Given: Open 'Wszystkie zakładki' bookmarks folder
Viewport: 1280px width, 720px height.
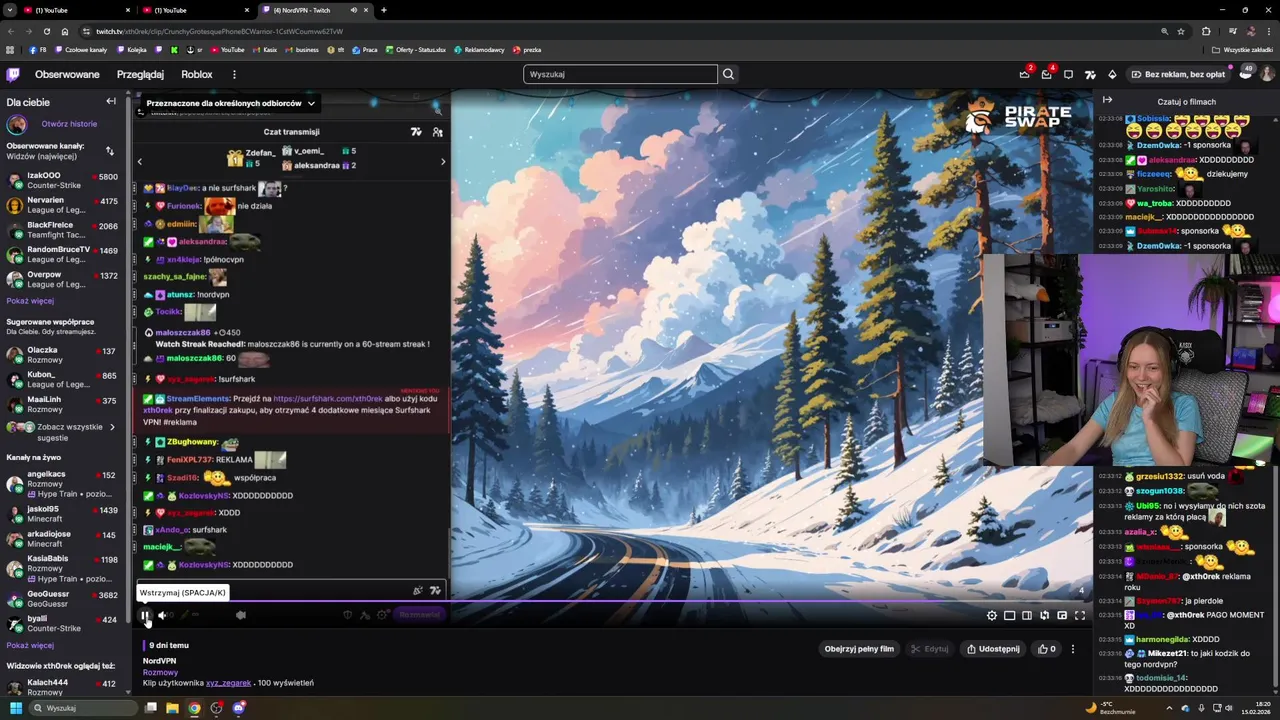Looking at the screenshot, I should (x=1242, y=50).
